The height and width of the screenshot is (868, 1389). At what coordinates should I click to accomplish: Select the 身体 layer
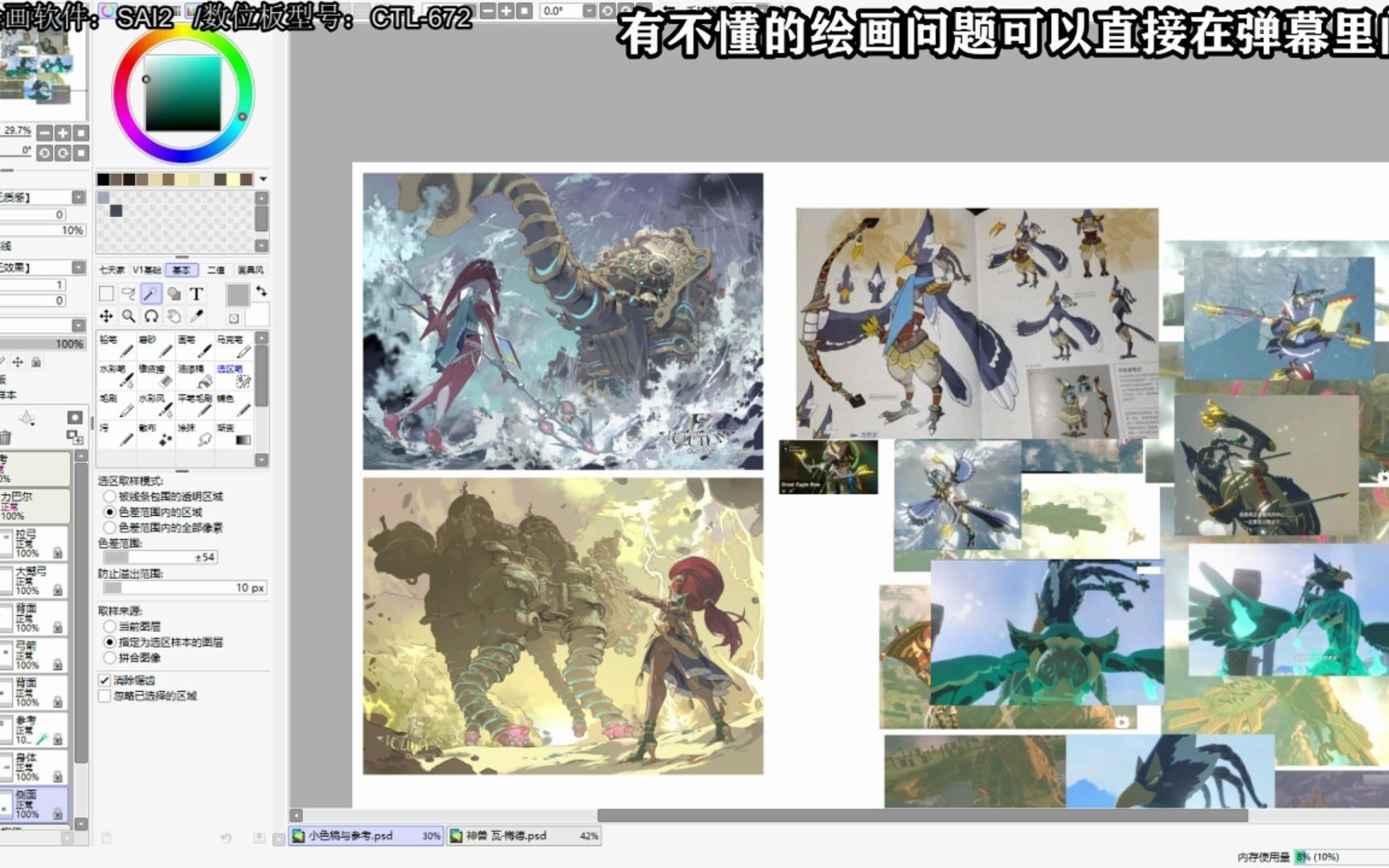point(35,768)
